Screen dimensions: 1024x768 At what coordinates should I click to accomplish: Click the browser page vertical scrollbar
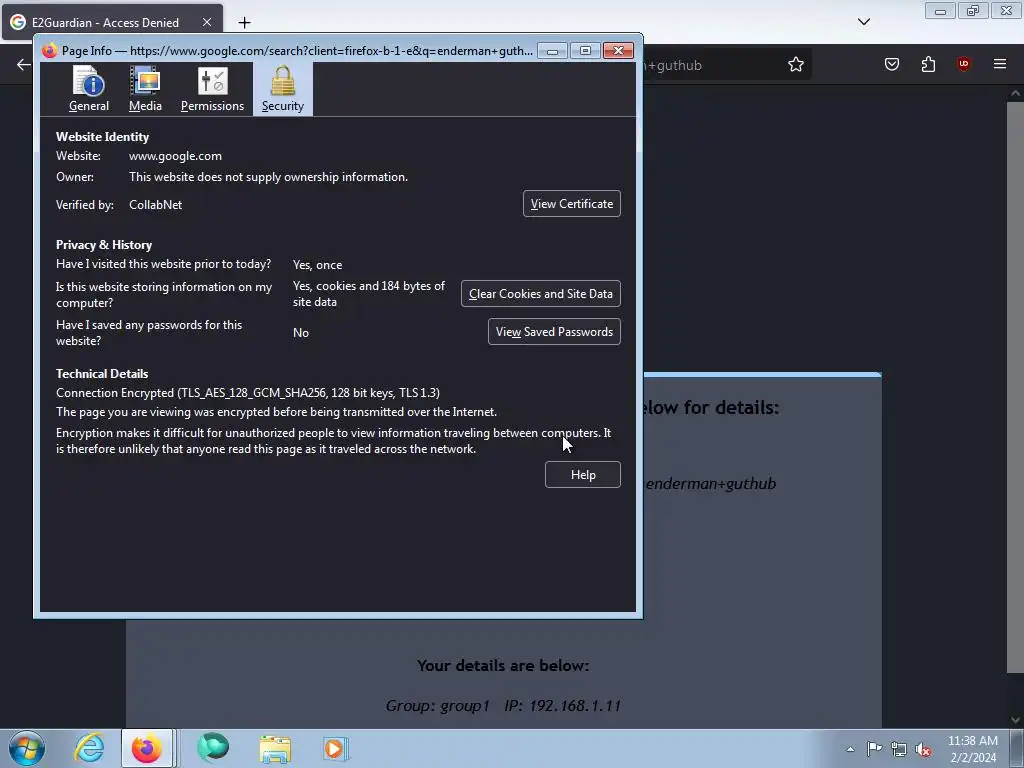point(1015,387)
